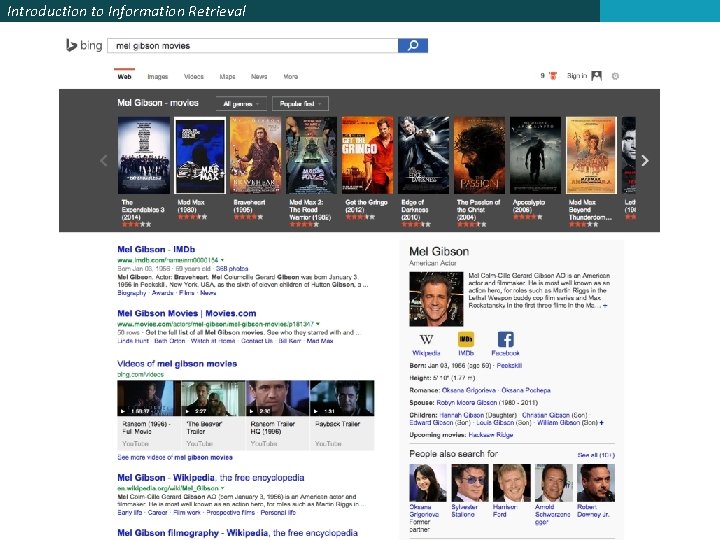Select the Get the Gringo poster
The height and width of the screenshot is (540, 720).
click(x=367, y=155)
